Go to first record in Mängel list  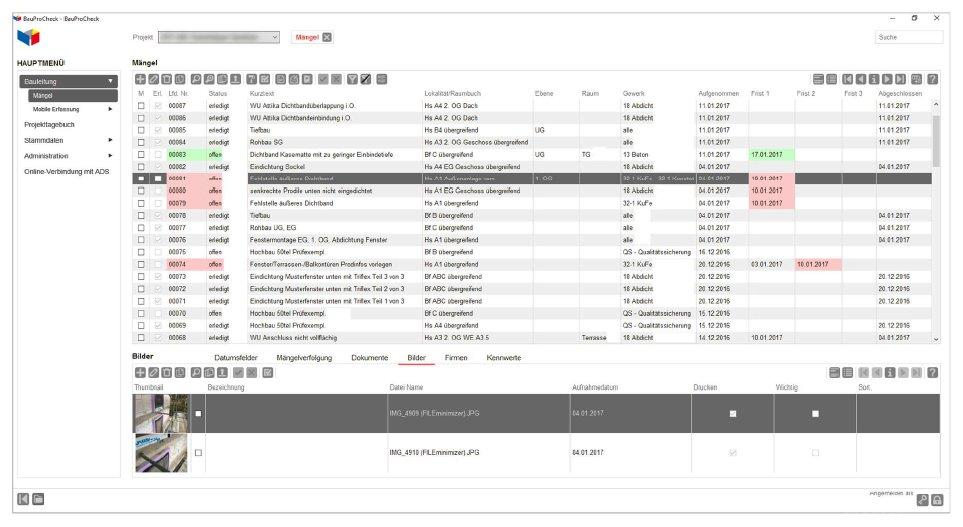click(x=848, y=79)
